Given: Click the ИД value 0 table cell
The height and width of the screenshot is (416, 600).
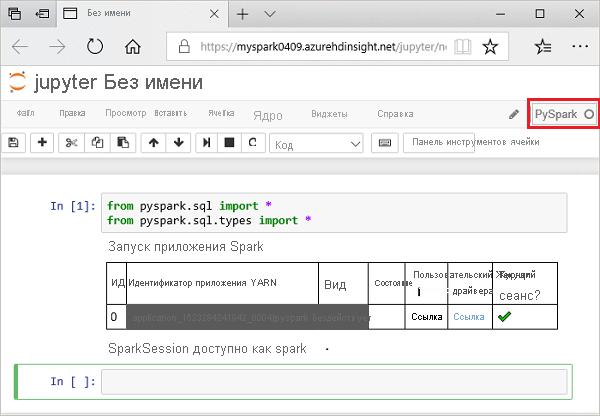Looking at the screenshot, I should [x=114, y=317].
